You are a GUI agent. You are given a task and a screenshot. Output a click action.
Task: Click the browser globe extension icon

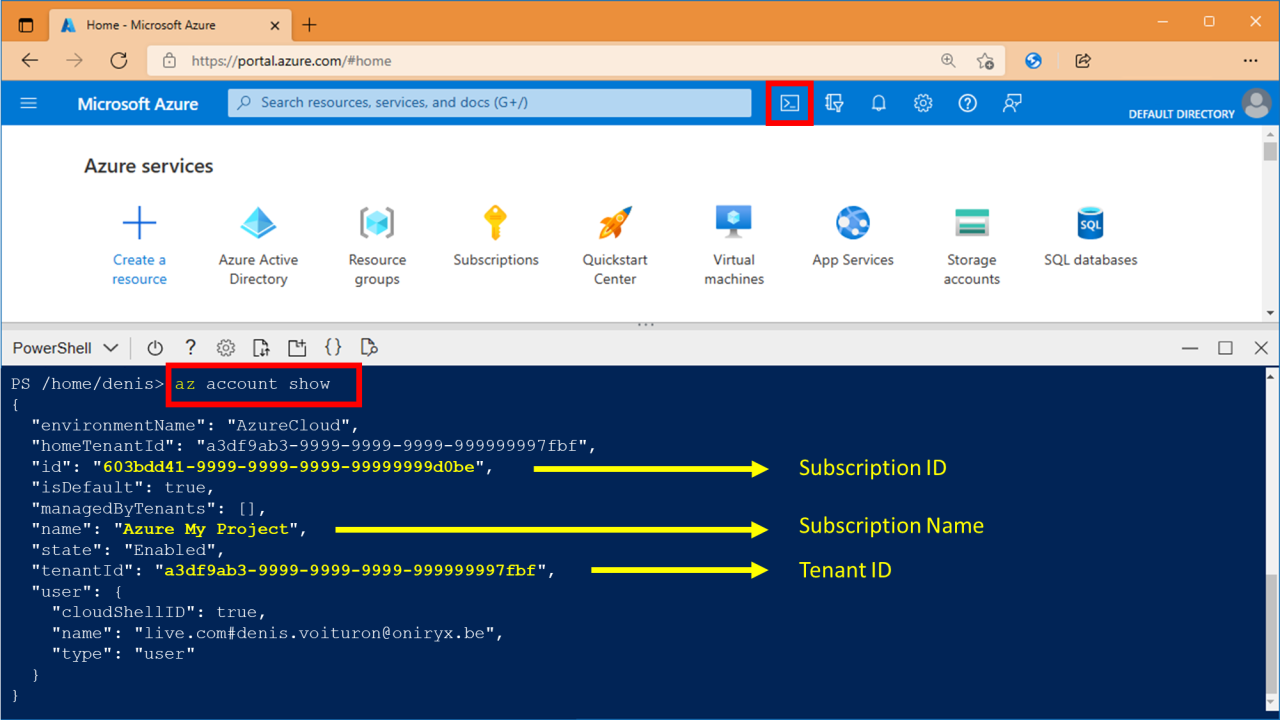tap(1034, 61)
